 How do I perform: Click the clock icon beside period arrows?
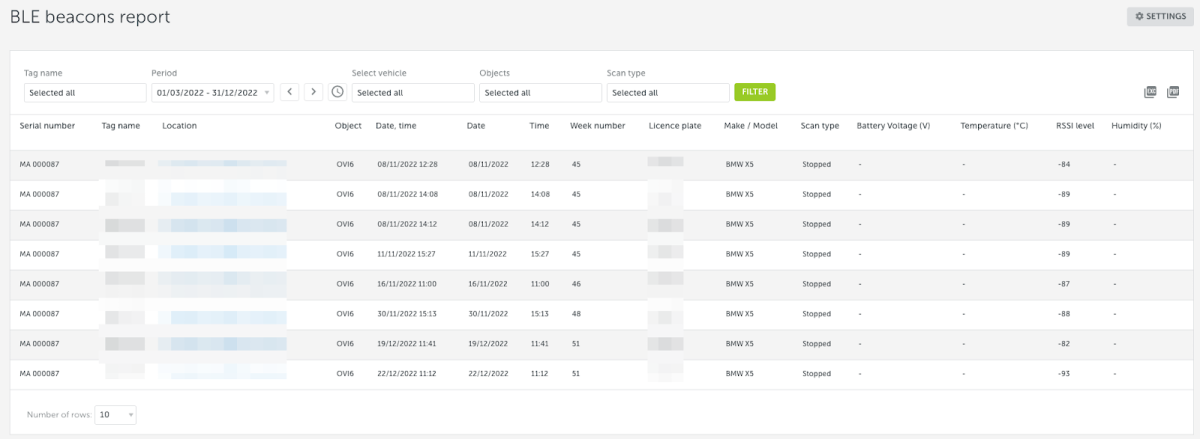pyautogui.click(x=338, y=92)
